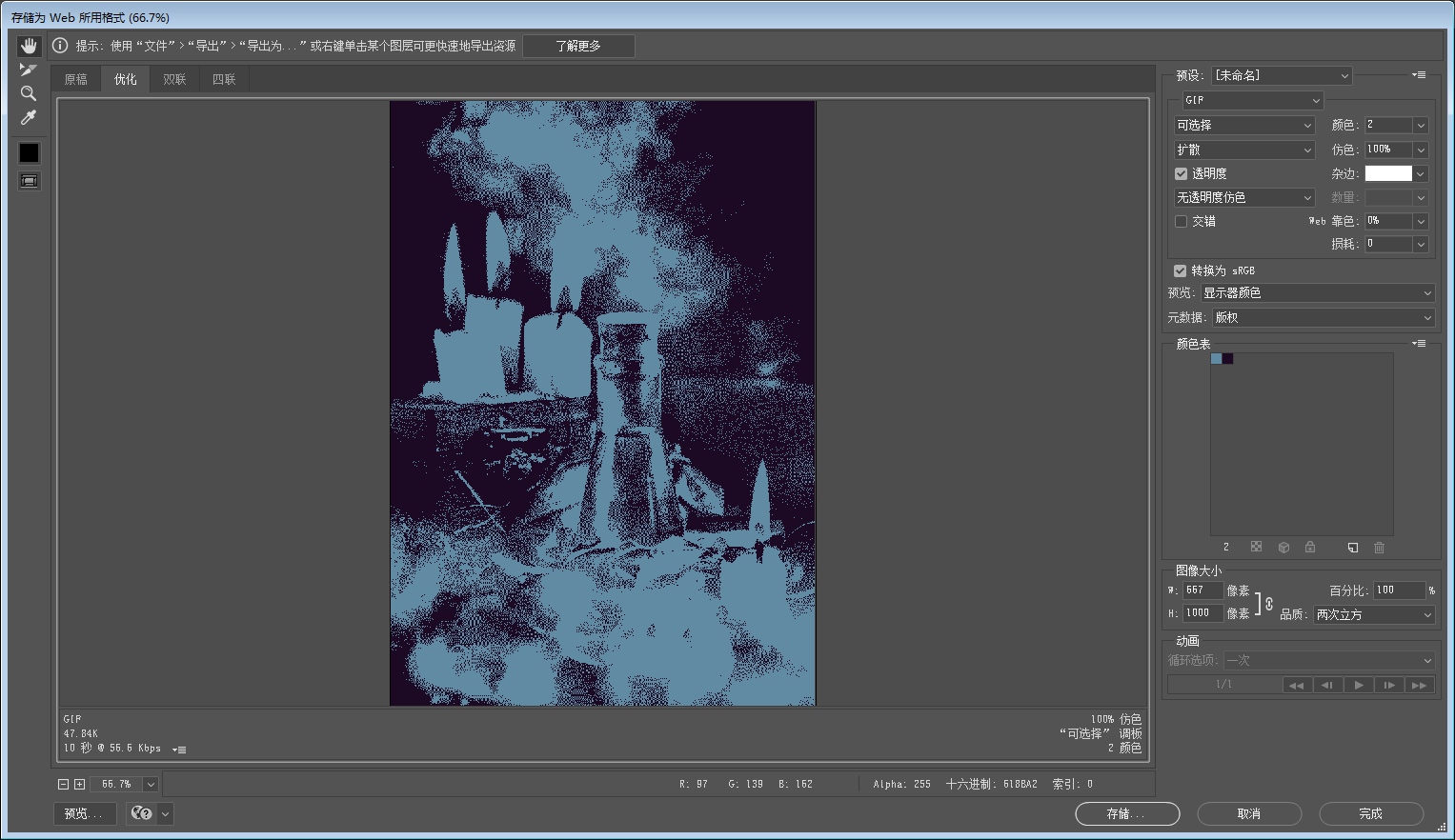The height and width of the screenshot is (840, 1455).
Task: Switch to the 四联 tab
Action: tap(224, 80)
